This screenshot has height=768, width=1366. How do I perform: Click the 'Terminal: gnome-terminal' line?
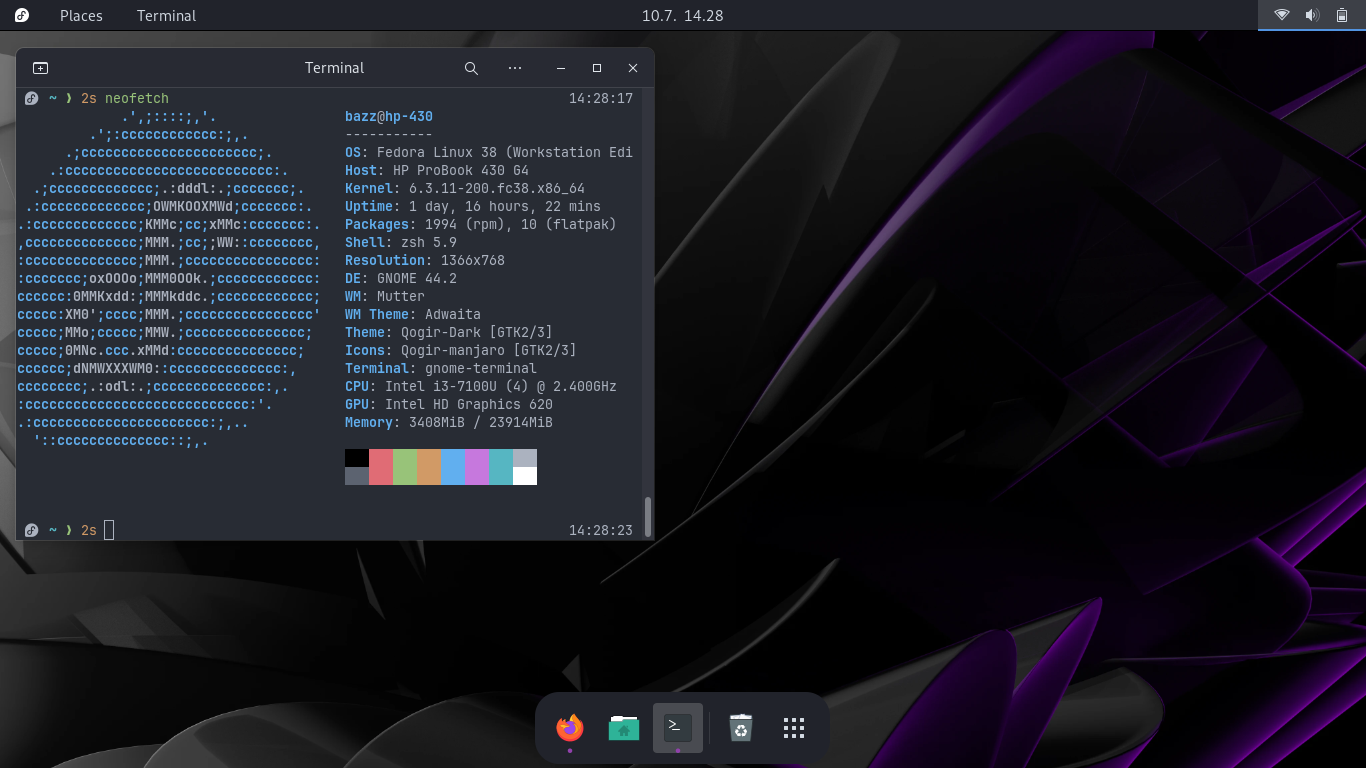(441, 369)
